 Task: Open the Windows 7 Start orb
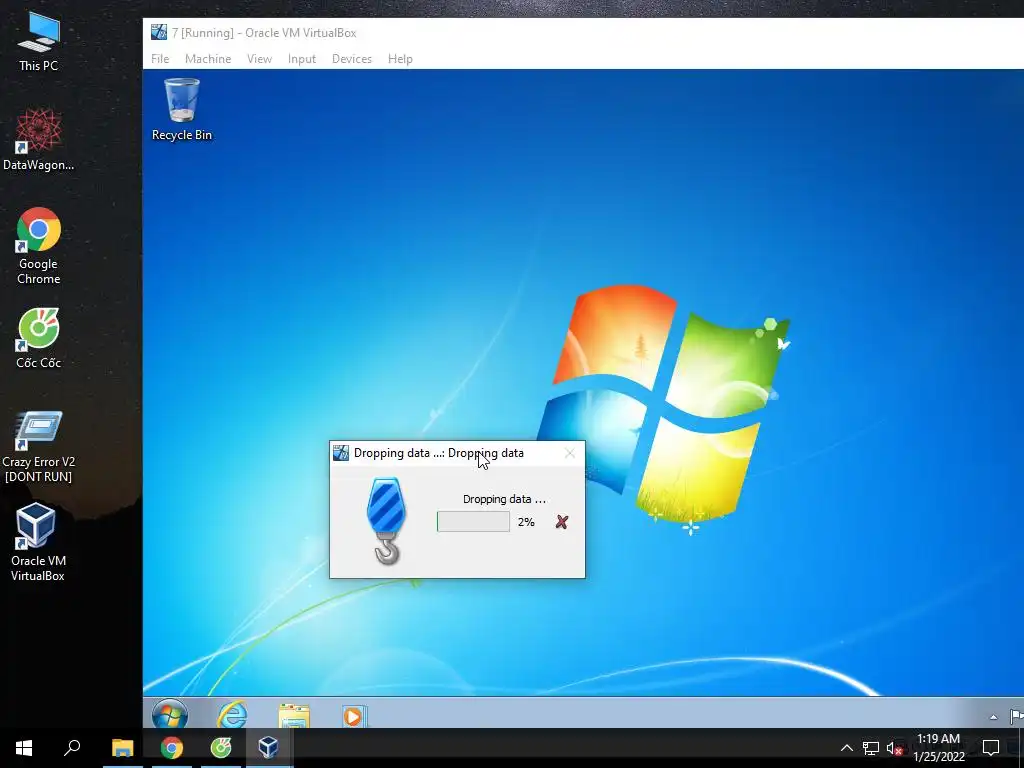(x=170, y=714)
